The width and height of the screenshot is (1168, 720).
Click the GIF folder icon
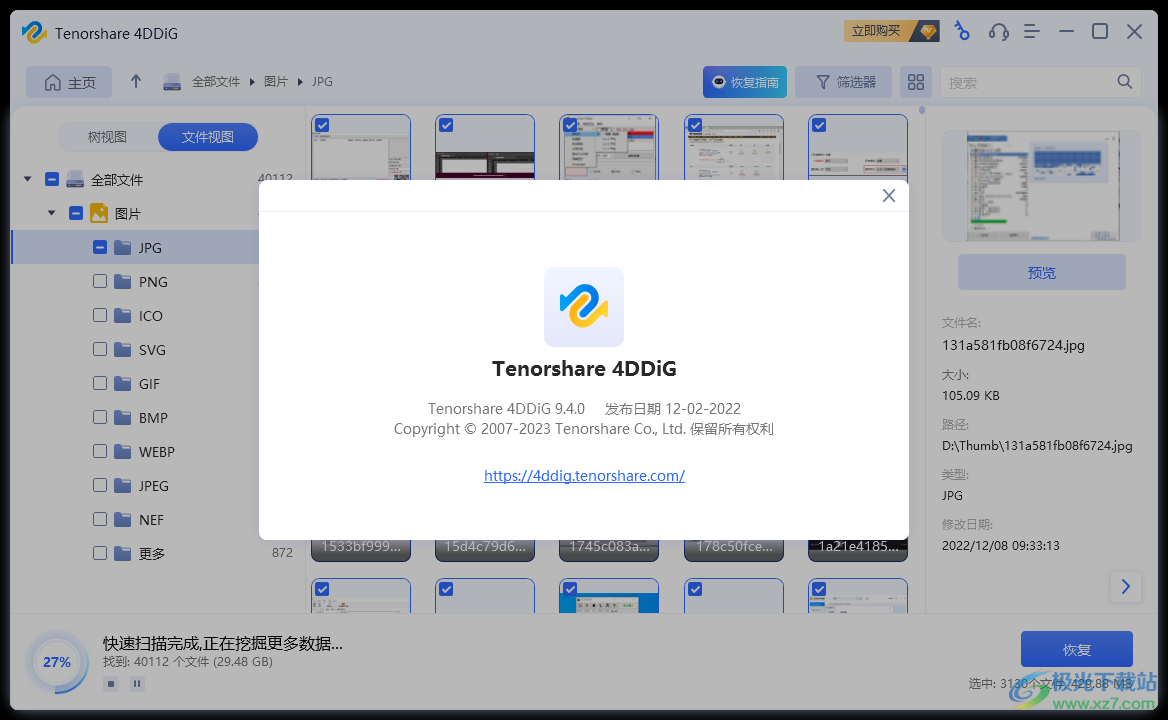coord(123,383)
